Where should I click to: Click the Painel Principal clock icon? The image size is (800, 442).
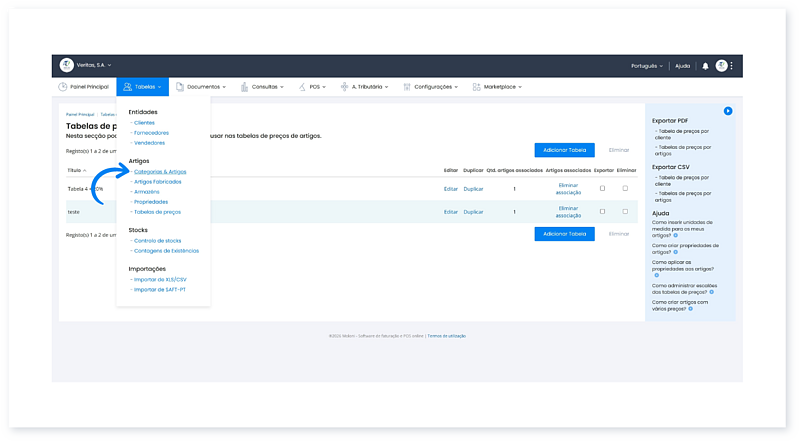tap(62, 87)
